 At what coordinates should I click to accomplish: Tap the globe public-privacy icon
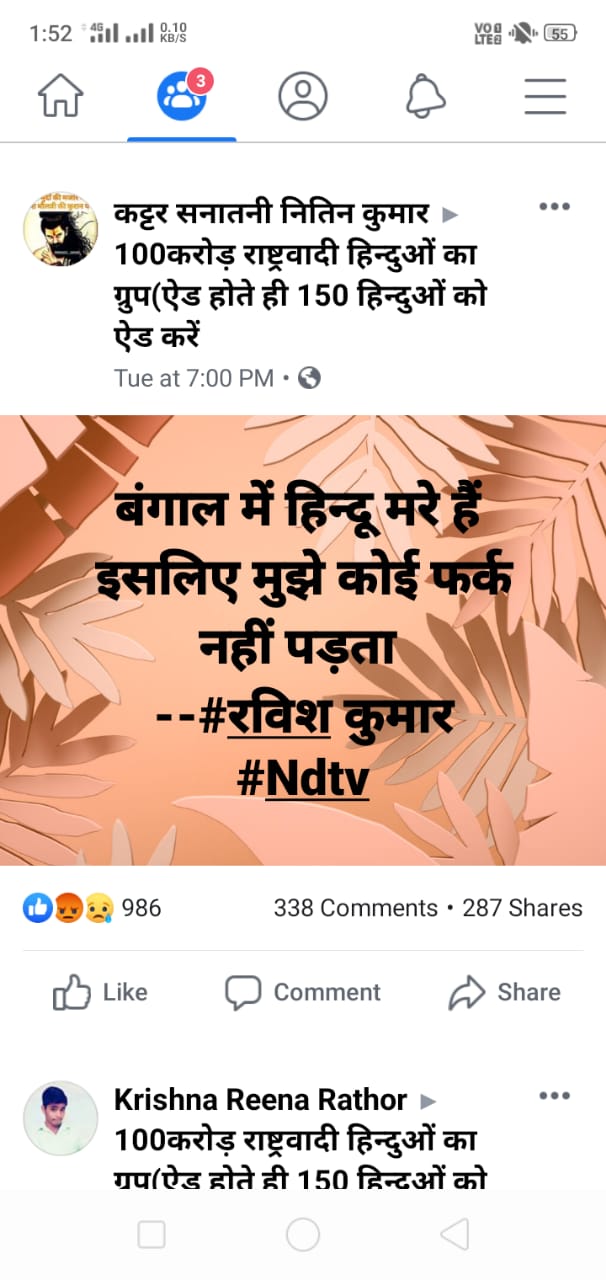click(x=310, y=378)
